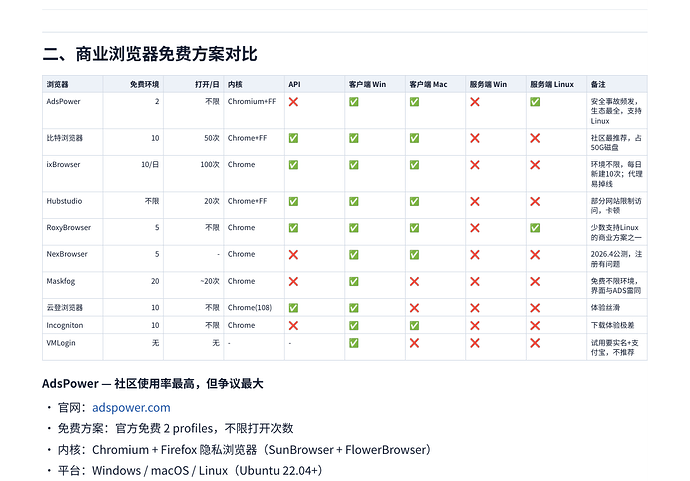The height and width of the screenshot is (481, 690).
Task: Click Maskfog's 客户端 Mac red cross
Action: pos(414,281)
